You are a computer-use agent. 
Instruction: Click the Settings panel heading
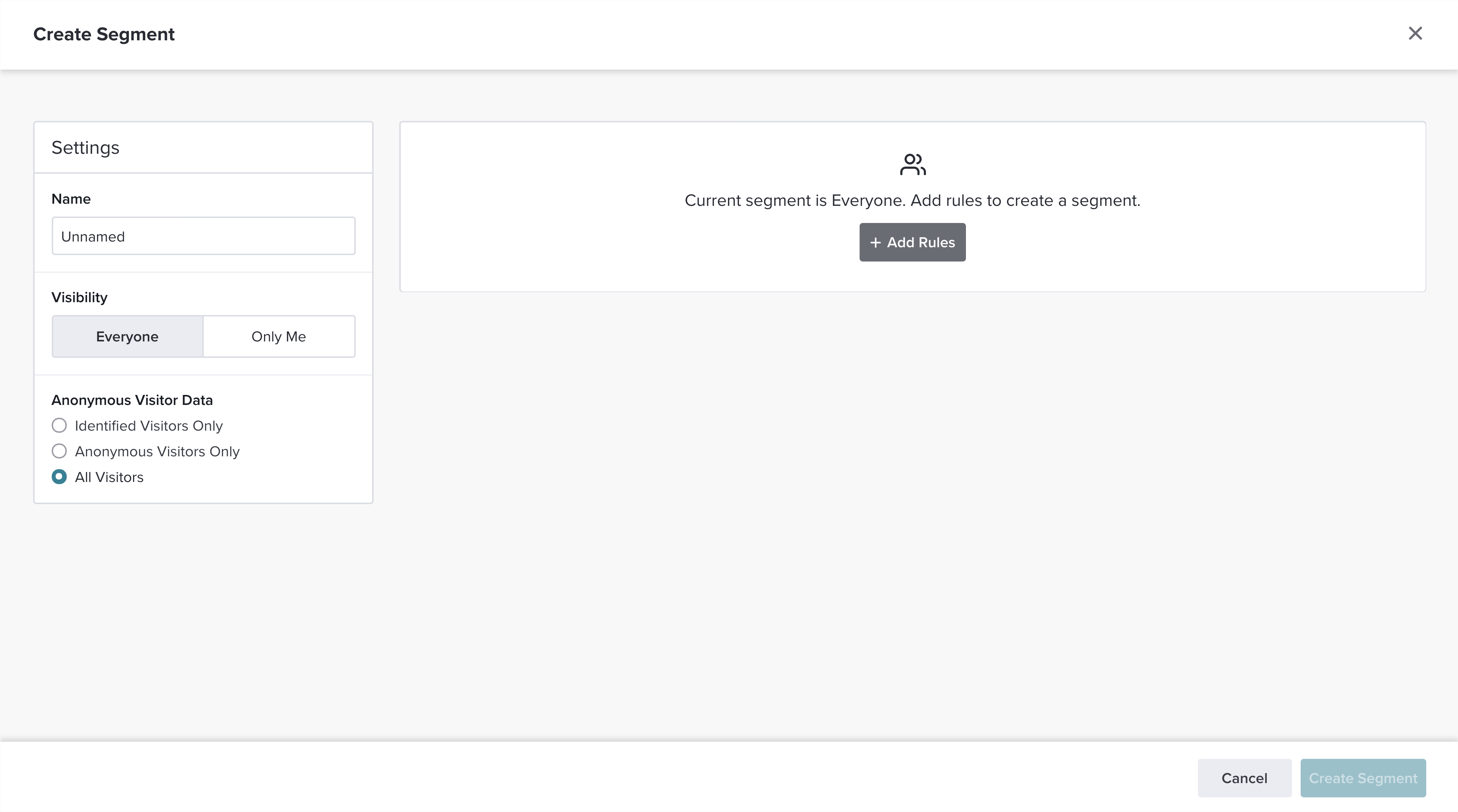point(86,148)
